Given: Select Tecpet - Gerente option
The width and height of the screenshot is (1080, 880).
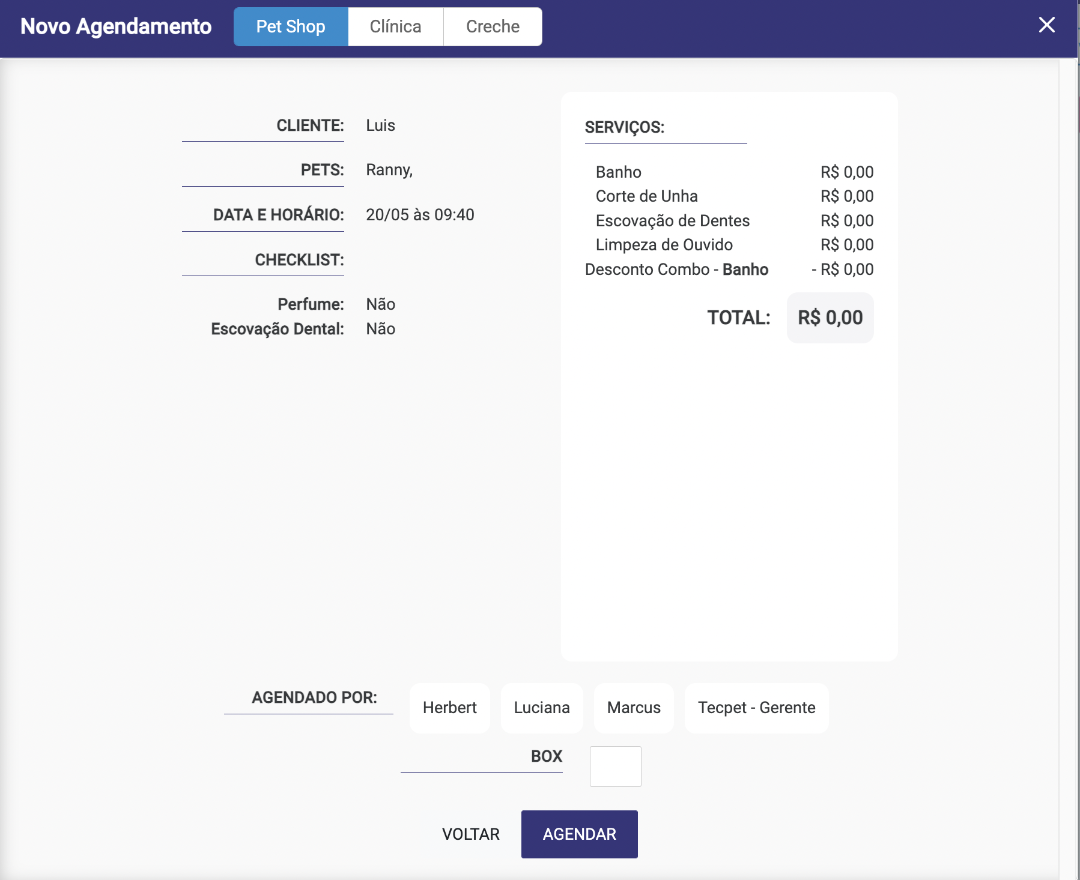Looking at the screenshot, I should coord(757,708).
